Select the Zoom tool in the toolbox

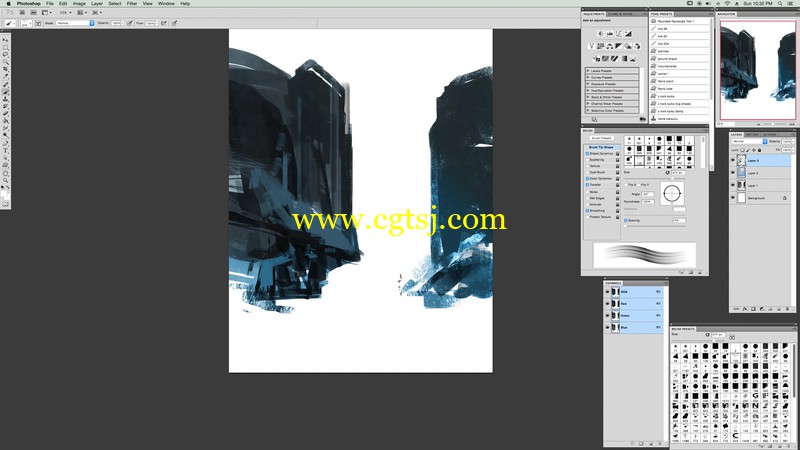(6, 180)
